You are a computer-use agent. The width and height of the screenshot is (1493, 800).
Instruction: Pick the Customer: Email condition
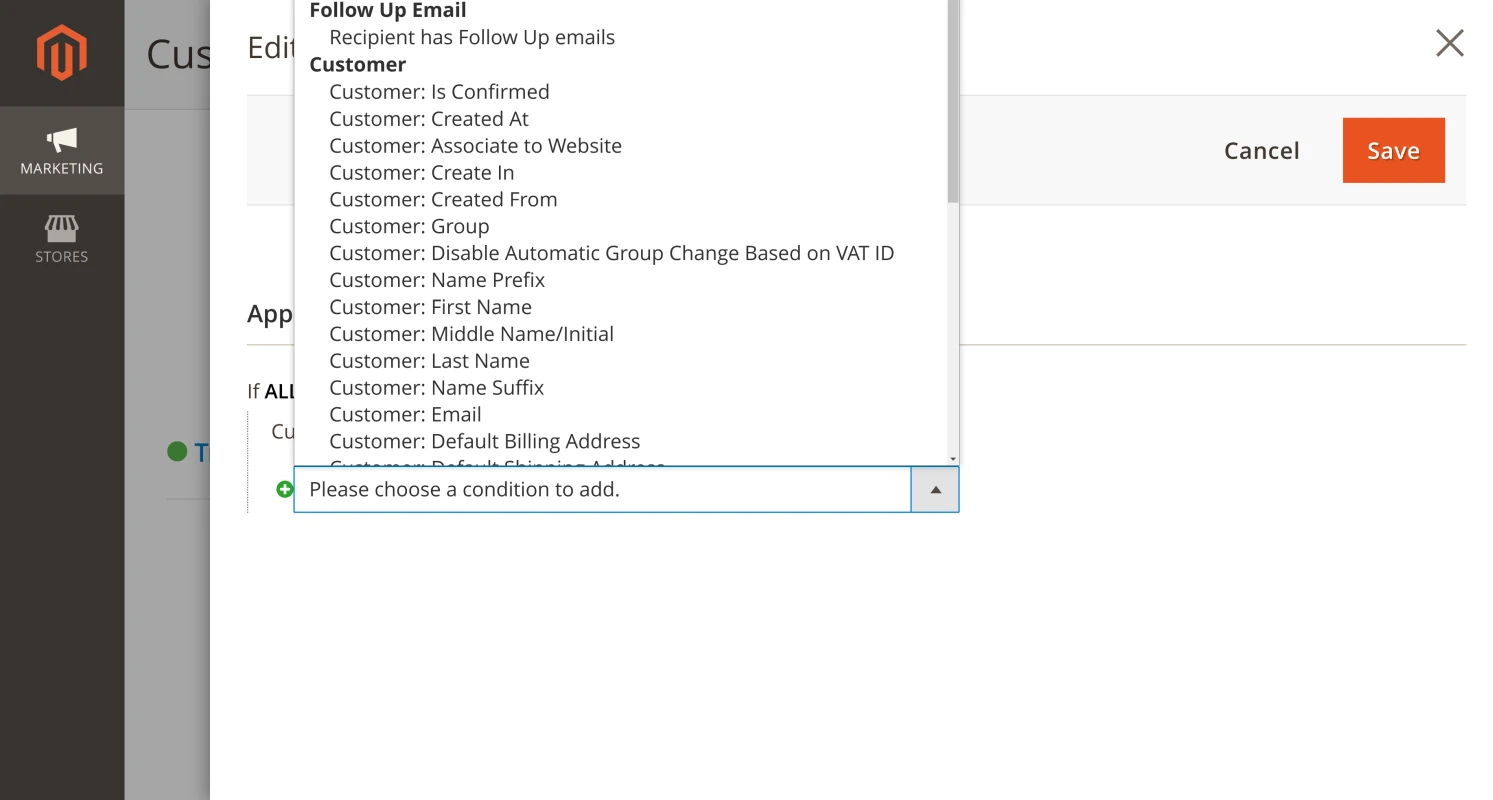click(x=405, y=414)
